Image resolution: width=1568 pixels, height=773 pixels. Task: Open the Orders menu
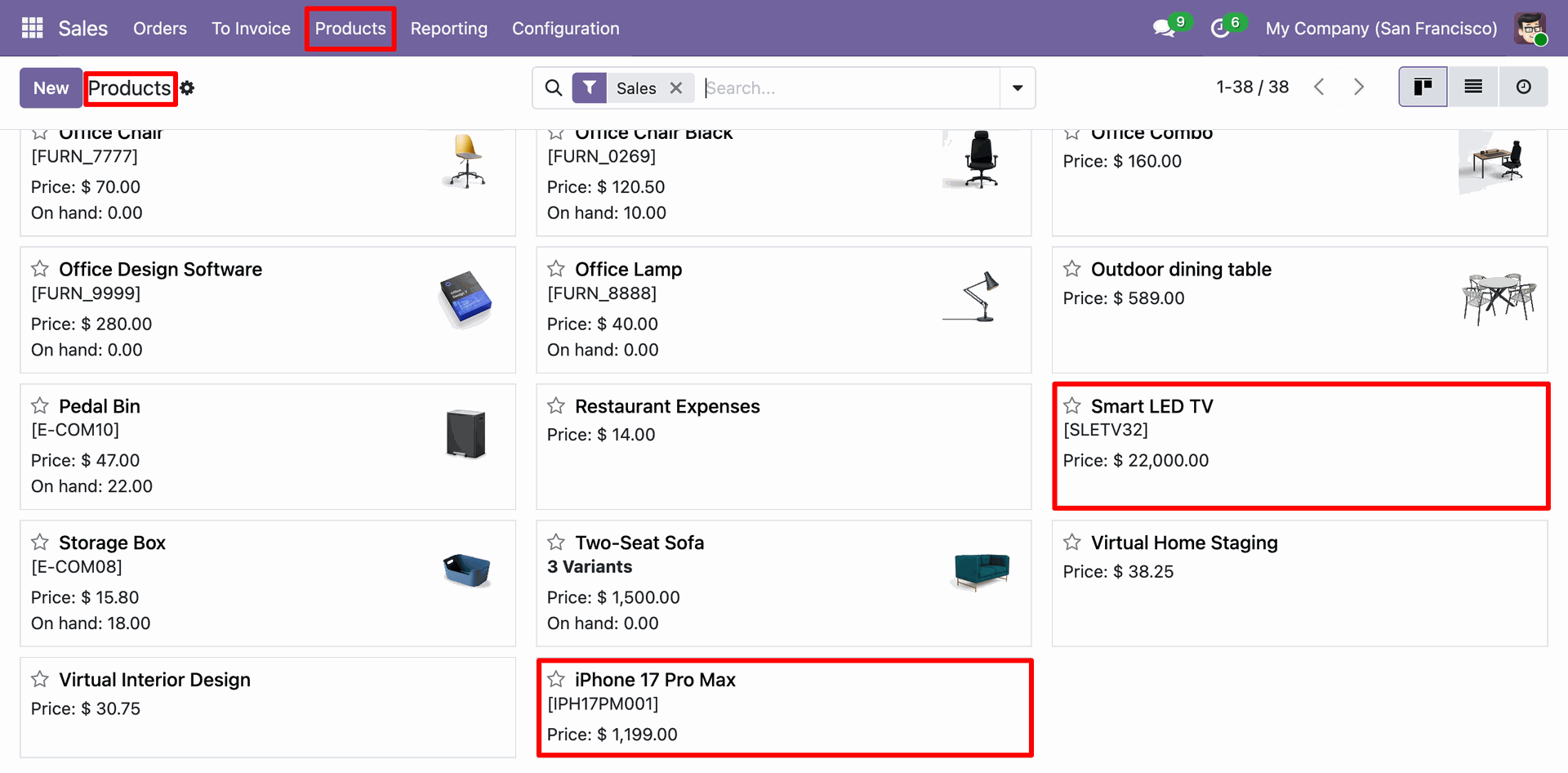[x=160, y=29]
